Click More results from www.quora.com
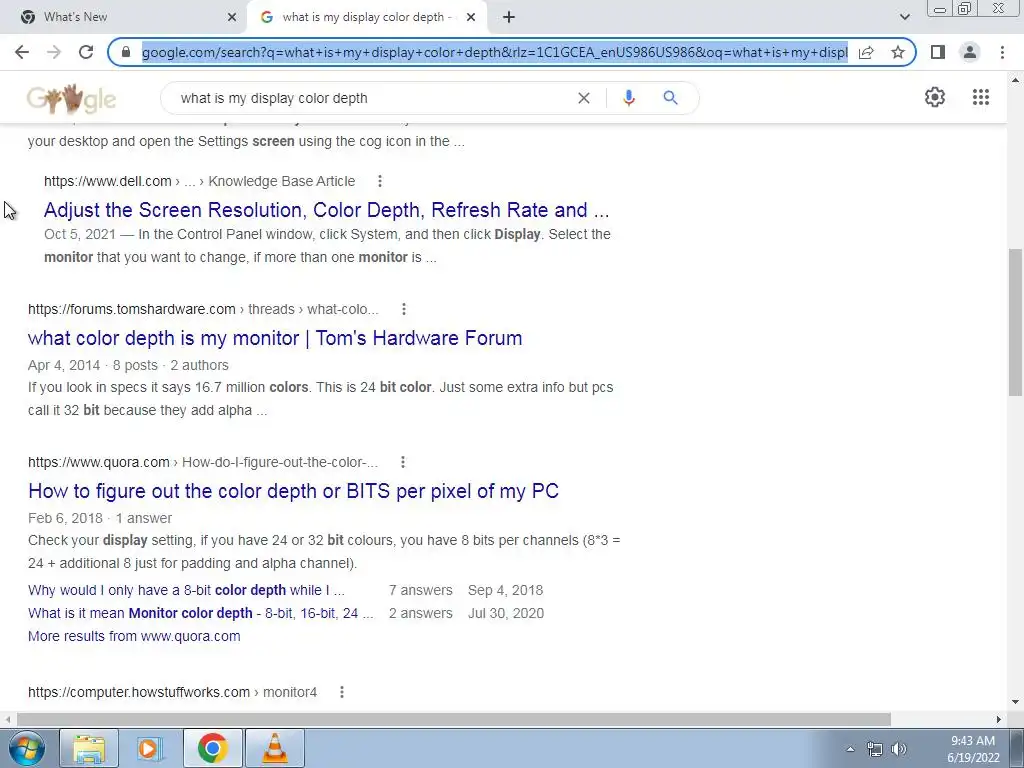 (134, 636)
